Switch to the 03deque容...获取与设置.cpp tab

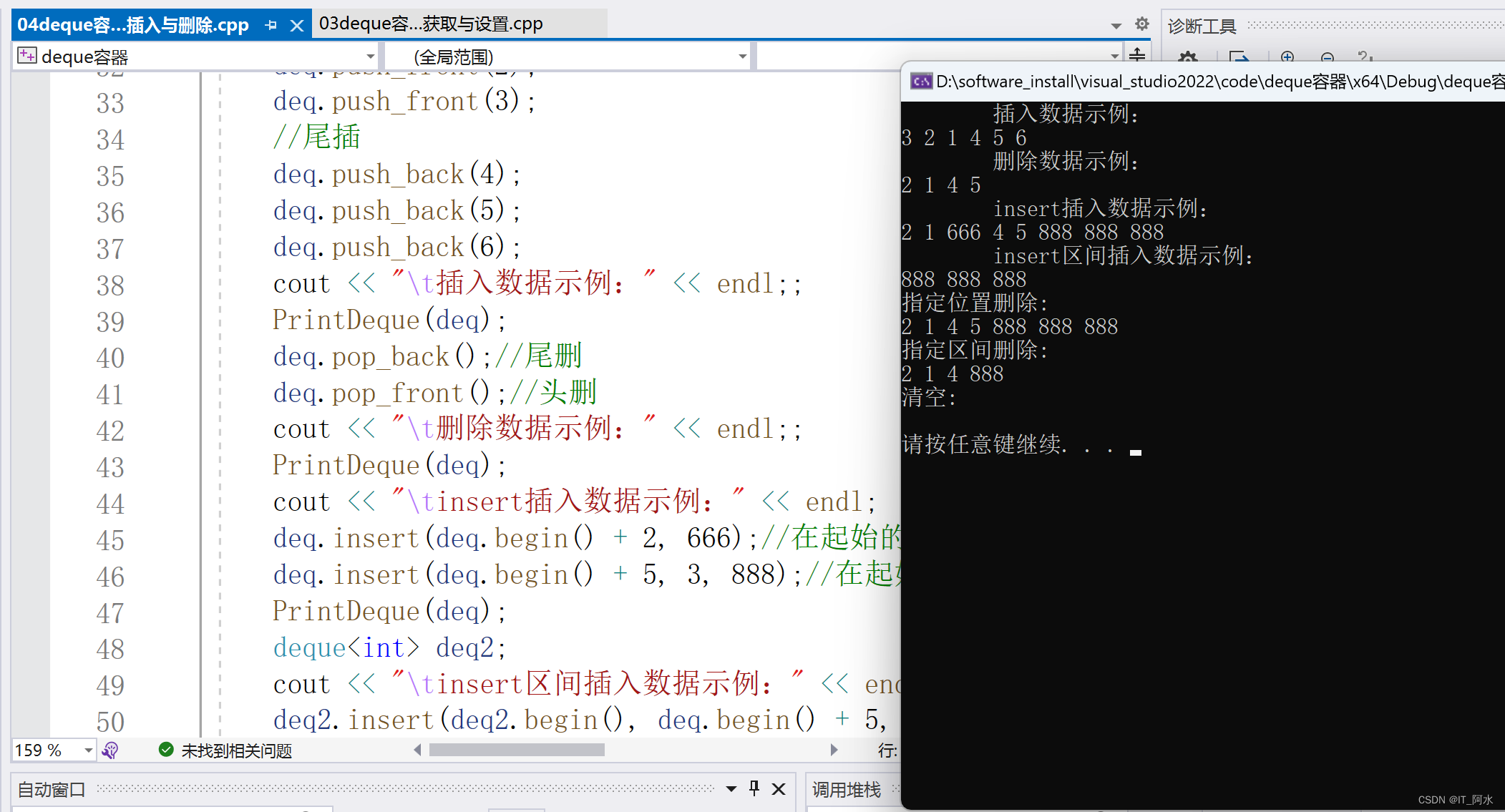[431, 24]
